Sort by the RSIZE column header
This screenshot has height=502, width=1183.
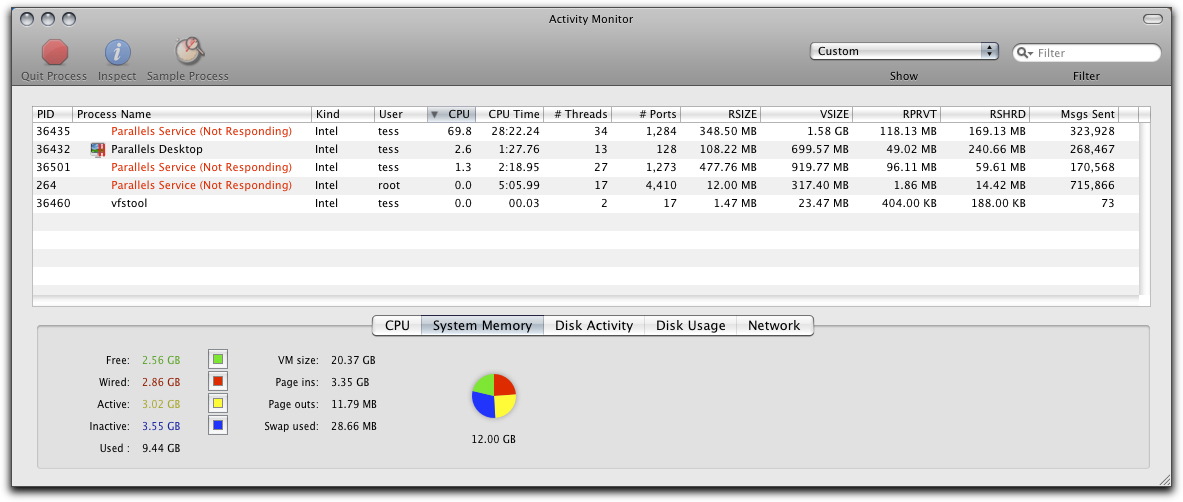point(721,114)
